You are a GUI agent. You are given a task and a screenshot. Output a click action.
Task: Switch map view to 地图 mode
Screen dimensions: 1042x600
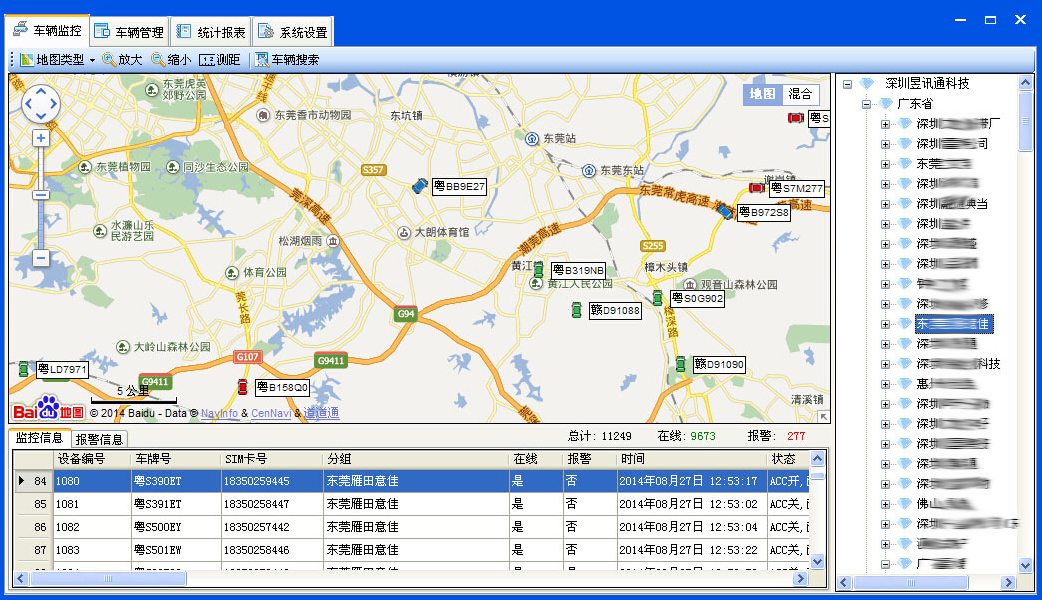click(x=763, y=94)
